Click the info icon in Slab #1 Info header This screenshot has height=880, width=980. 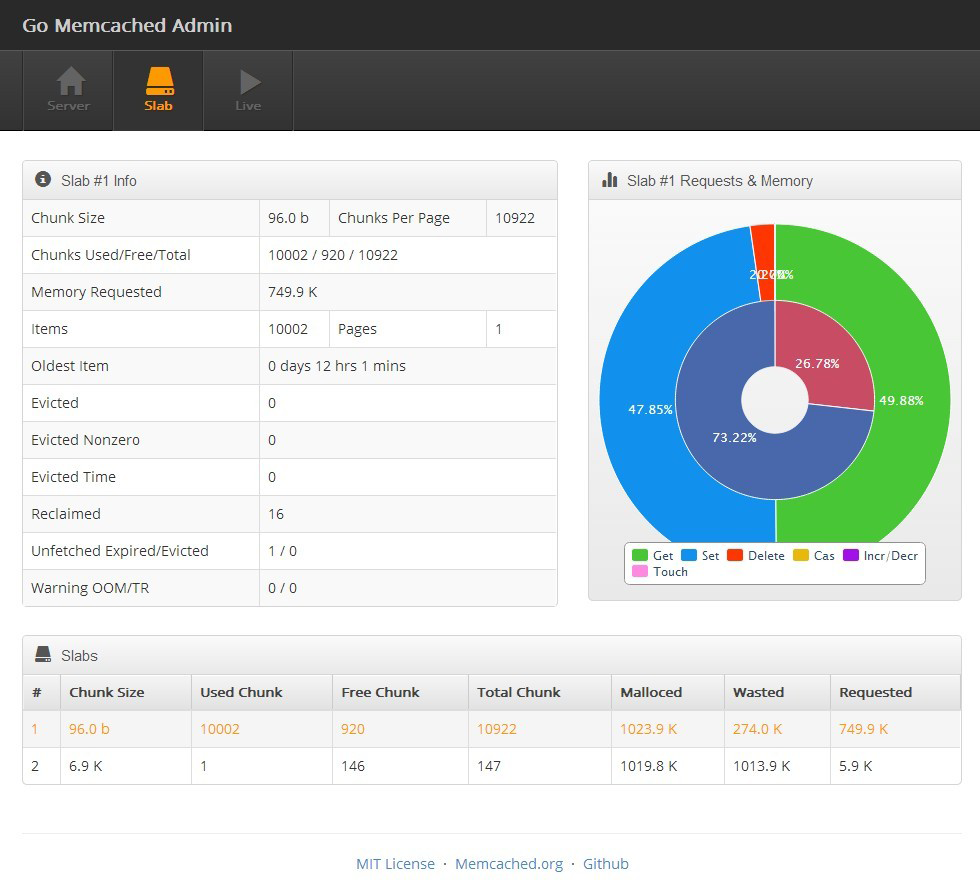tap(41, 178)
